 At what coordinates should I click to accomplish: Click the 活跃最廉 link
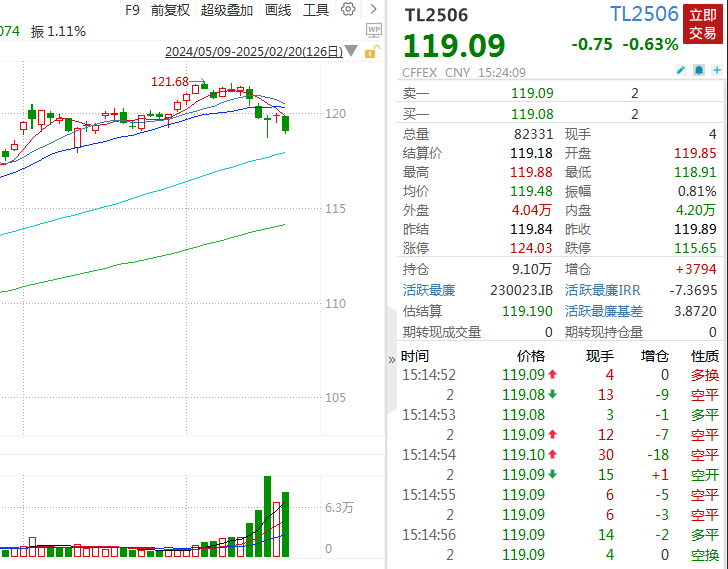tap(429, 291)
